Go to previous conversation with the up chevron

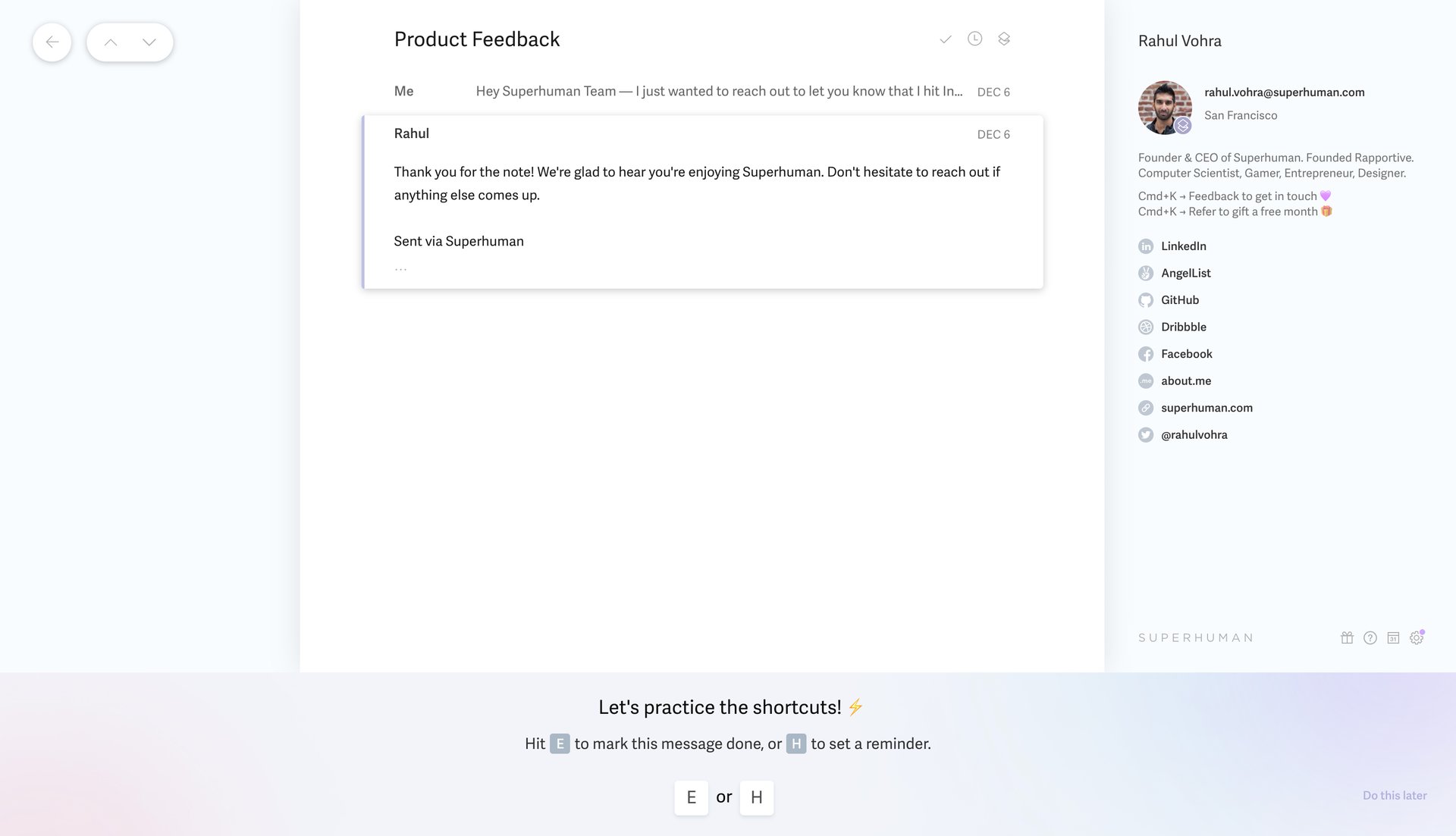[x=111, y=42]
